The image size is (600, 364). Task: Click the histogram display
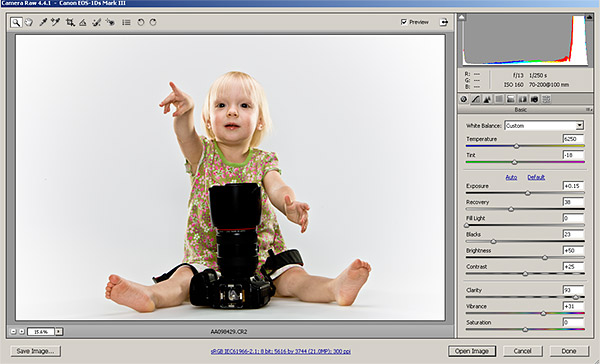(x=525, y=40)
